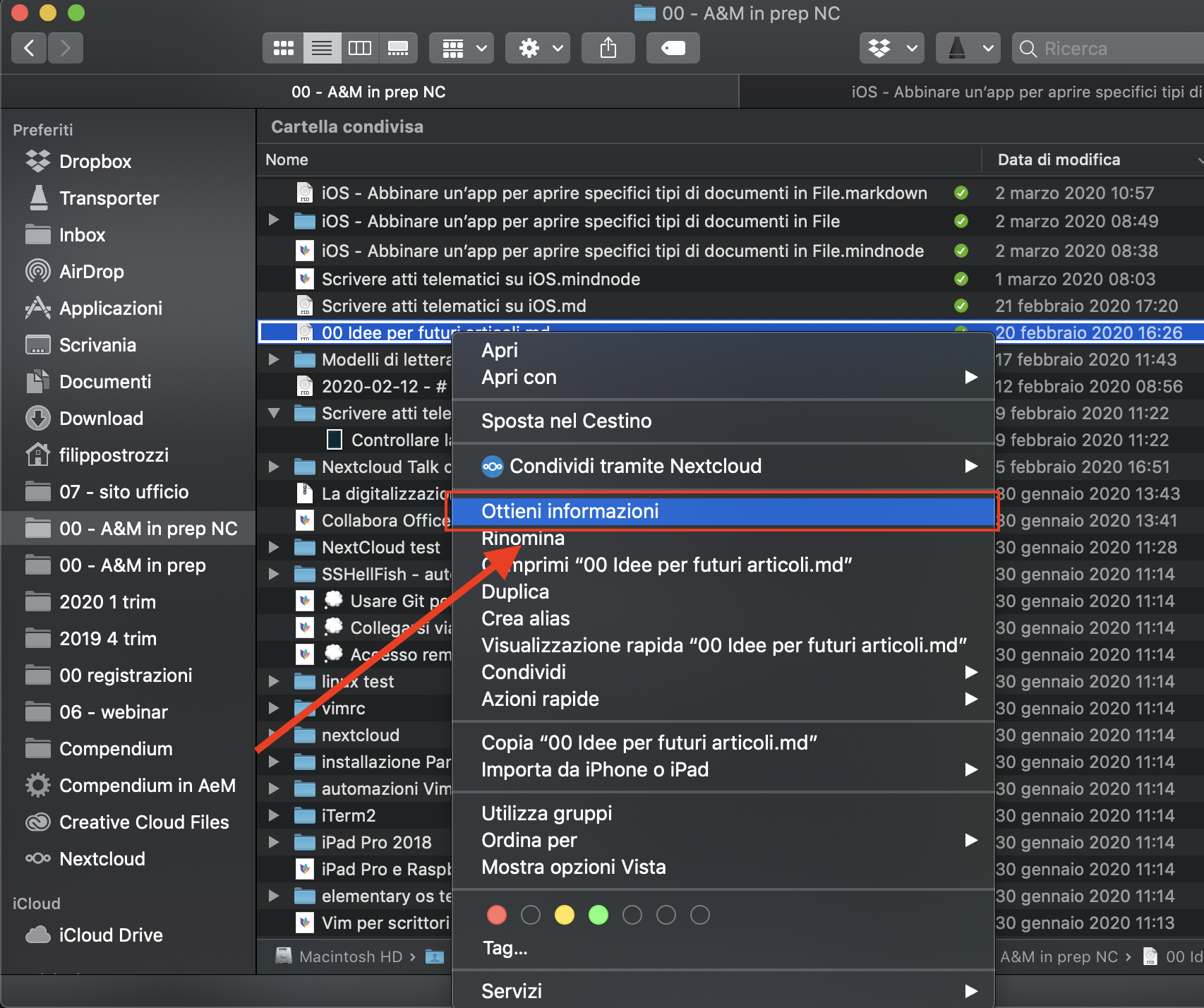The image size is (1204, 1008).
Task: Select the 00 - A&M in prep NC tab
Action: tap(368, 92)
